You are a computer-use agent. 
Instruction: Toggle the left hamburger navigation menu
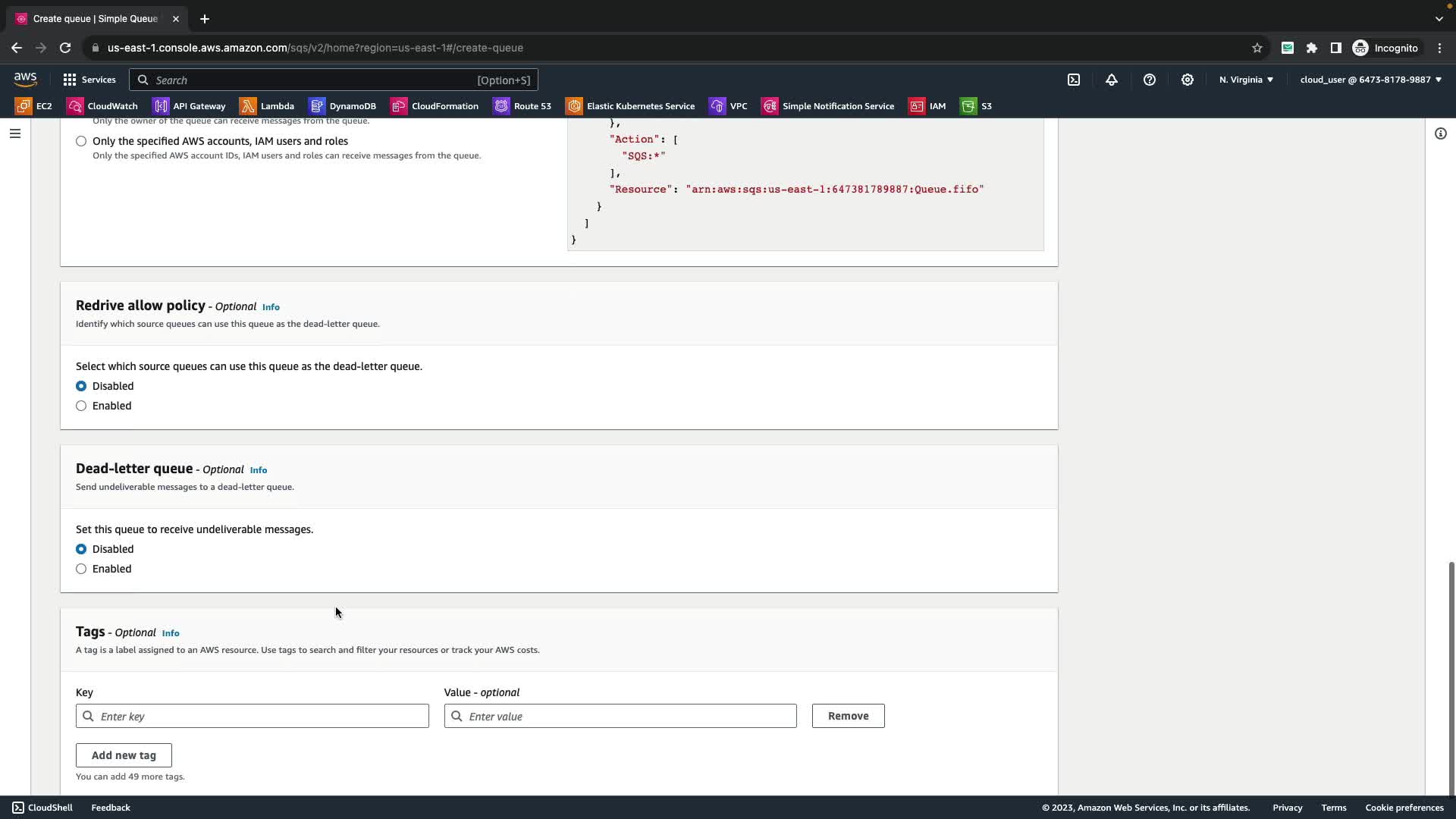point(15,133)
